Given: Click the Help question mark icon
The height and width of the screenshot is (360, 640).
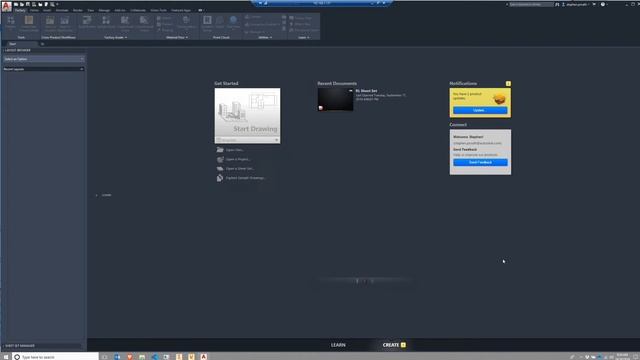Looking at the screenshot, I should click(x=603, y=4).
